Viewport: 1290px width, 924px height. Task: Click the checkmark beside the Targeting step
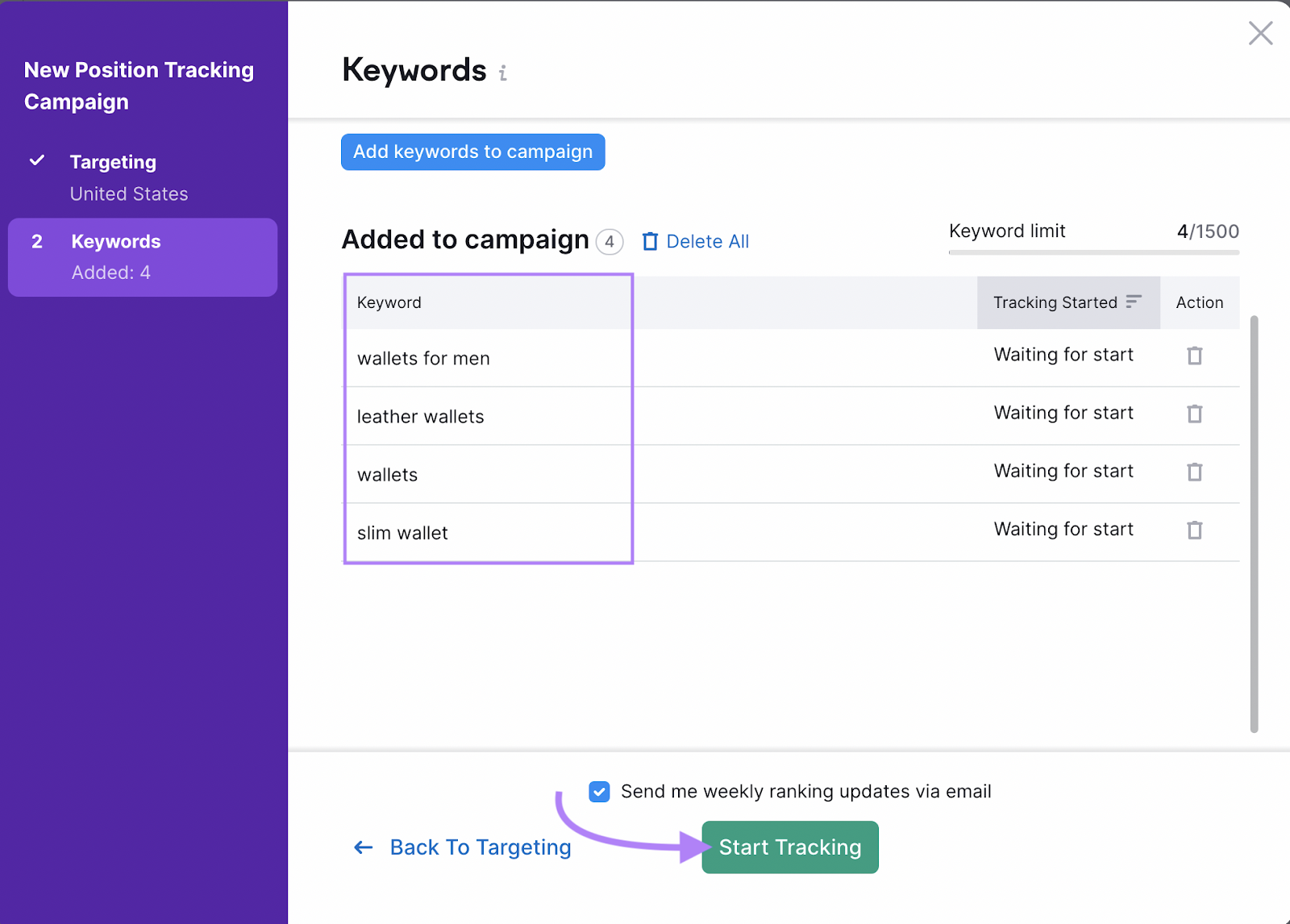[x=36, y=160]
